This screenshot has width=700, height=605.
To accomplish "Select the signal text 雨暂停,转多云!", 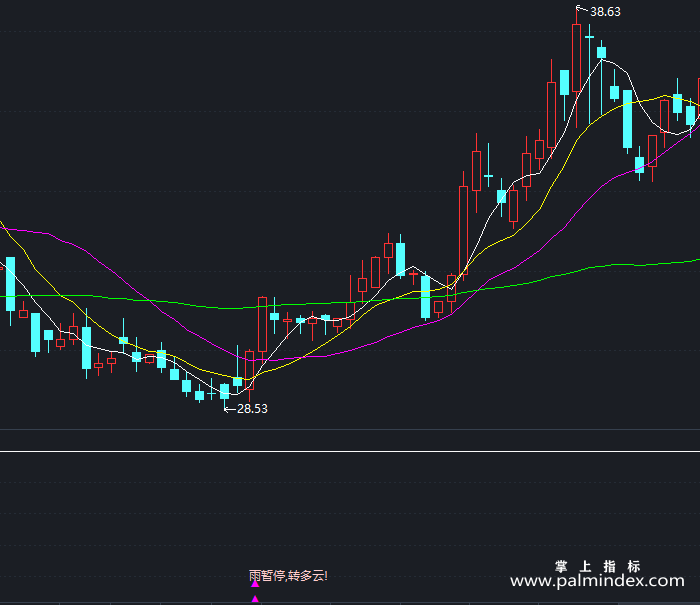I will tap(288, 576).
